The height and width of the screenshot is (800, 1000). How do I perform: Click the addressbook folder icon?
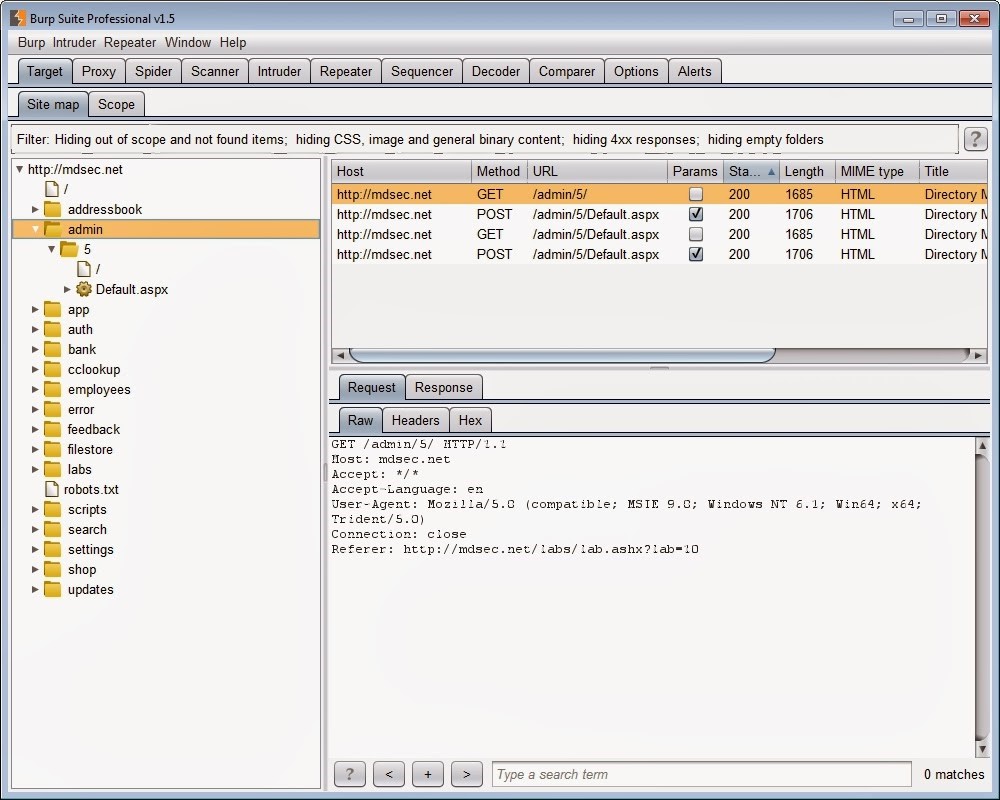point(52,209)
